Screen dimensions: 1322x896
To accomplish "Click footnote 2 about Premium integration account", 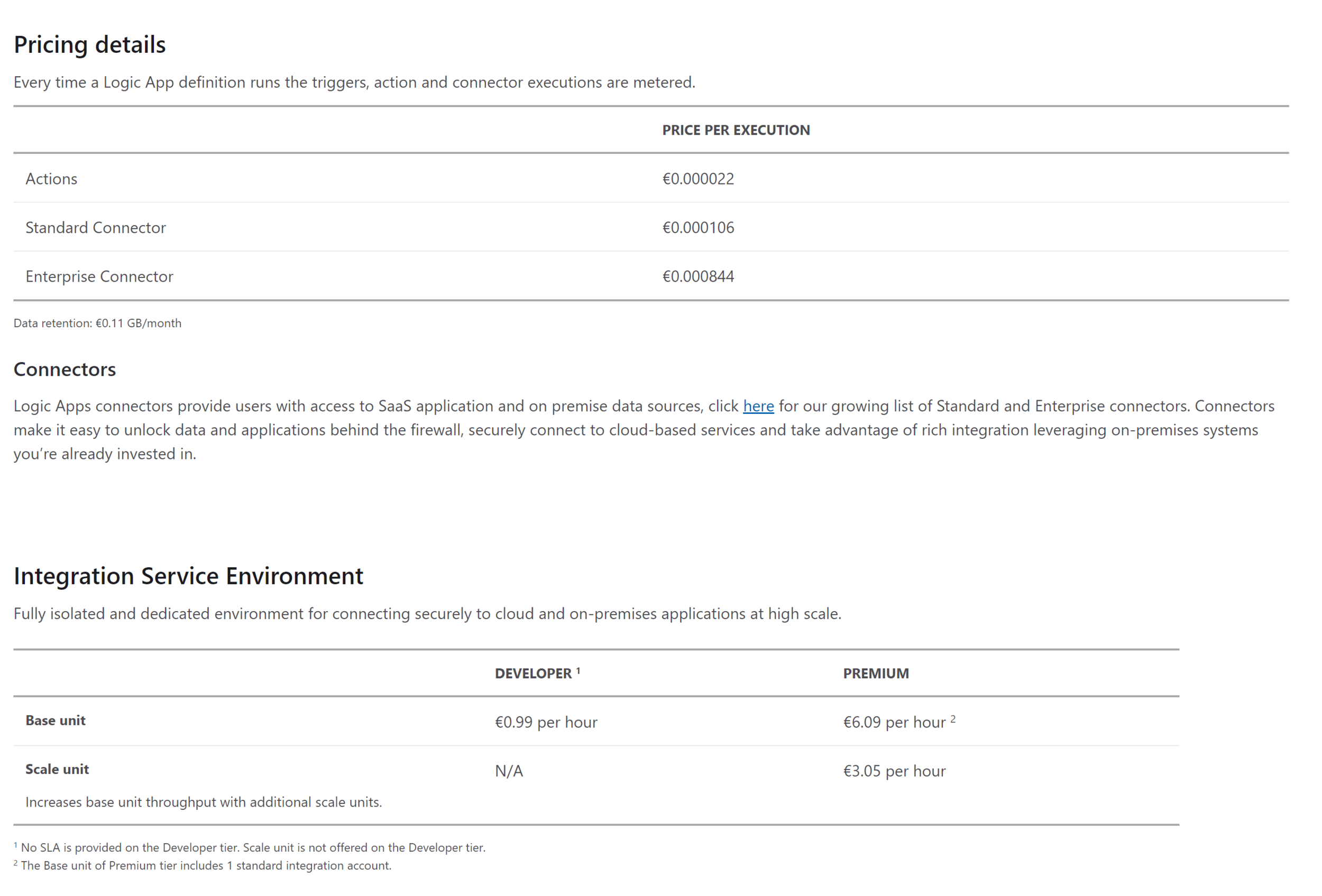I will (x=203, y=865).
